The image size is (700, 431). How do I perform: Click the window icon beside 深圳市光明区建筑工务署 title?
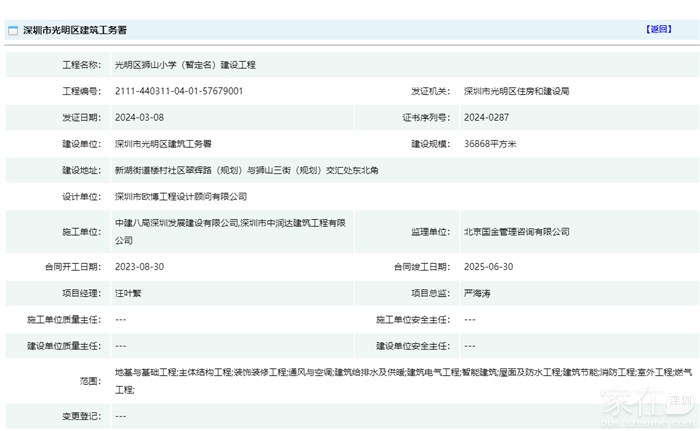click(x=13, y=30)
